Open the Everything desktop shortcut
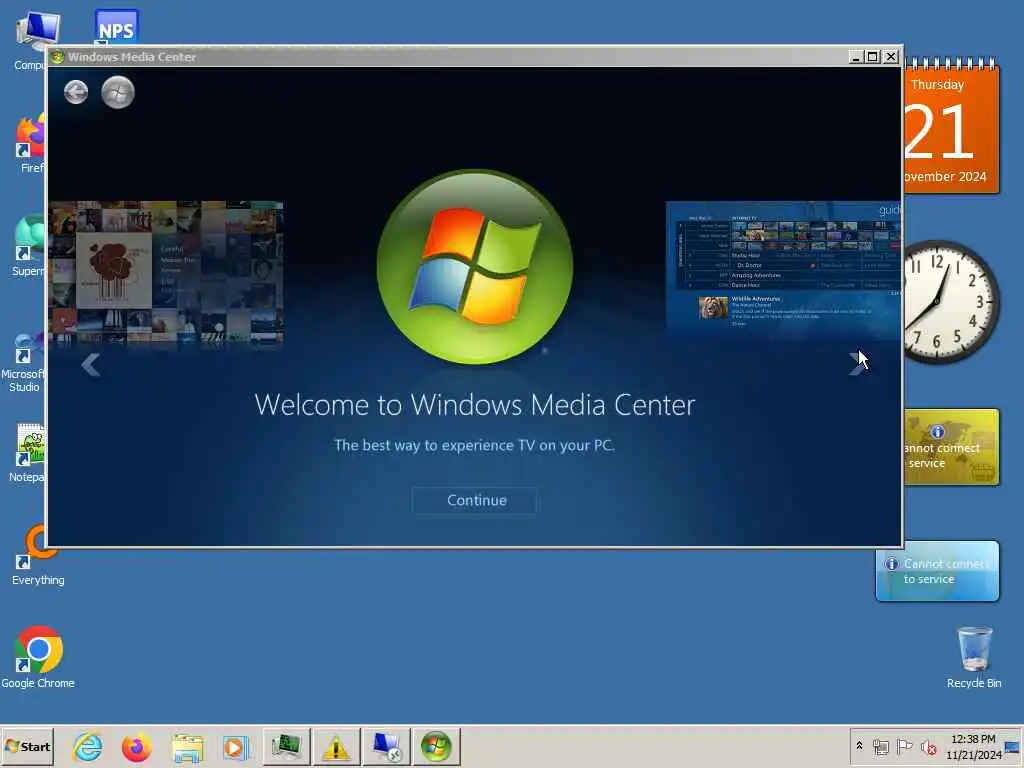1024x768 pixels. coord(38,555)
